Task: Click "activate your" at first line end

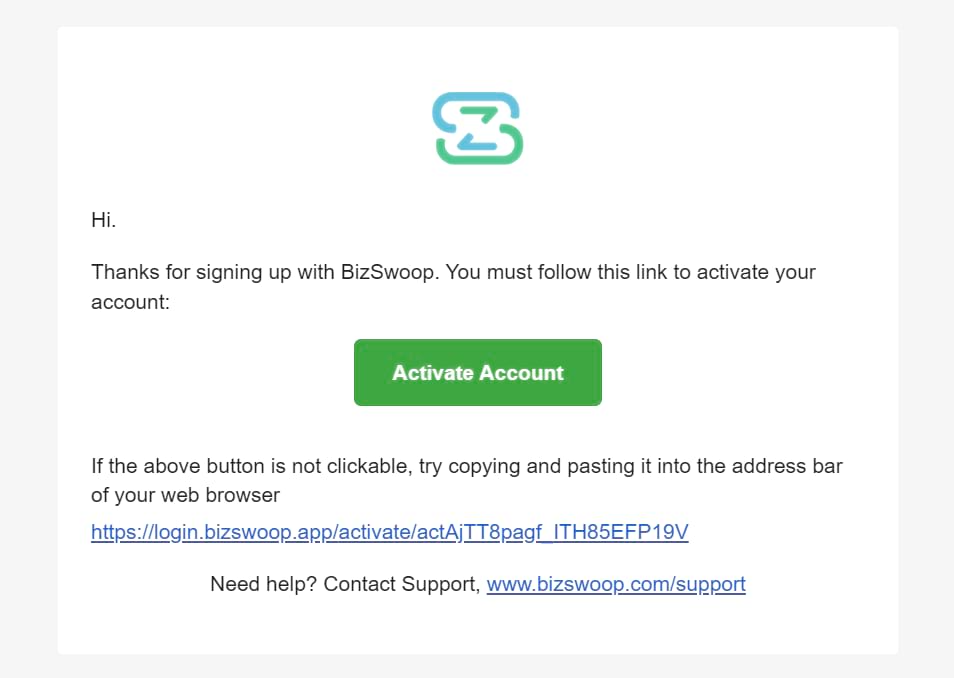Action: [x=756, y=272]
